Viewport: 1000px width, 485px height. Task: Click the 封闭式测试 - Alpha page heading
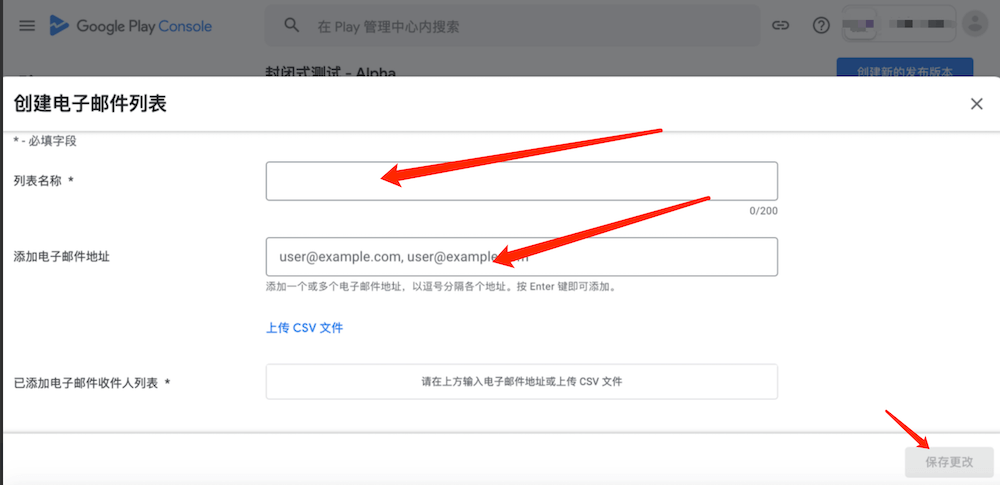pos(332,72)
